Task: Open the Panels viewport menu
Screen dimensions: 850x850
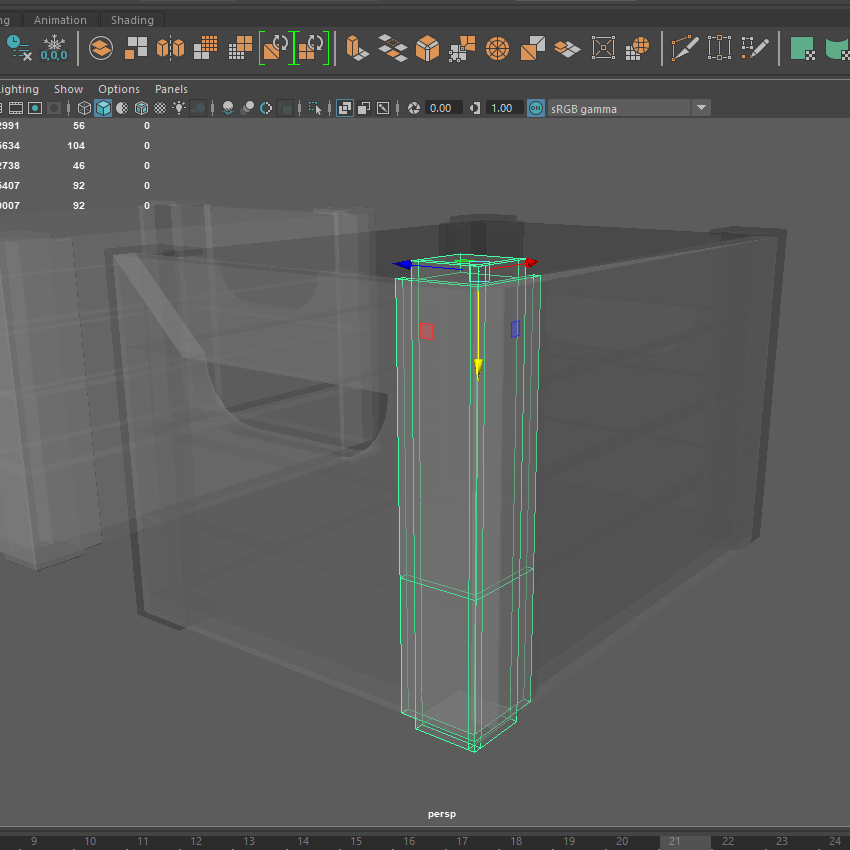Action: (x=171, y=89)
